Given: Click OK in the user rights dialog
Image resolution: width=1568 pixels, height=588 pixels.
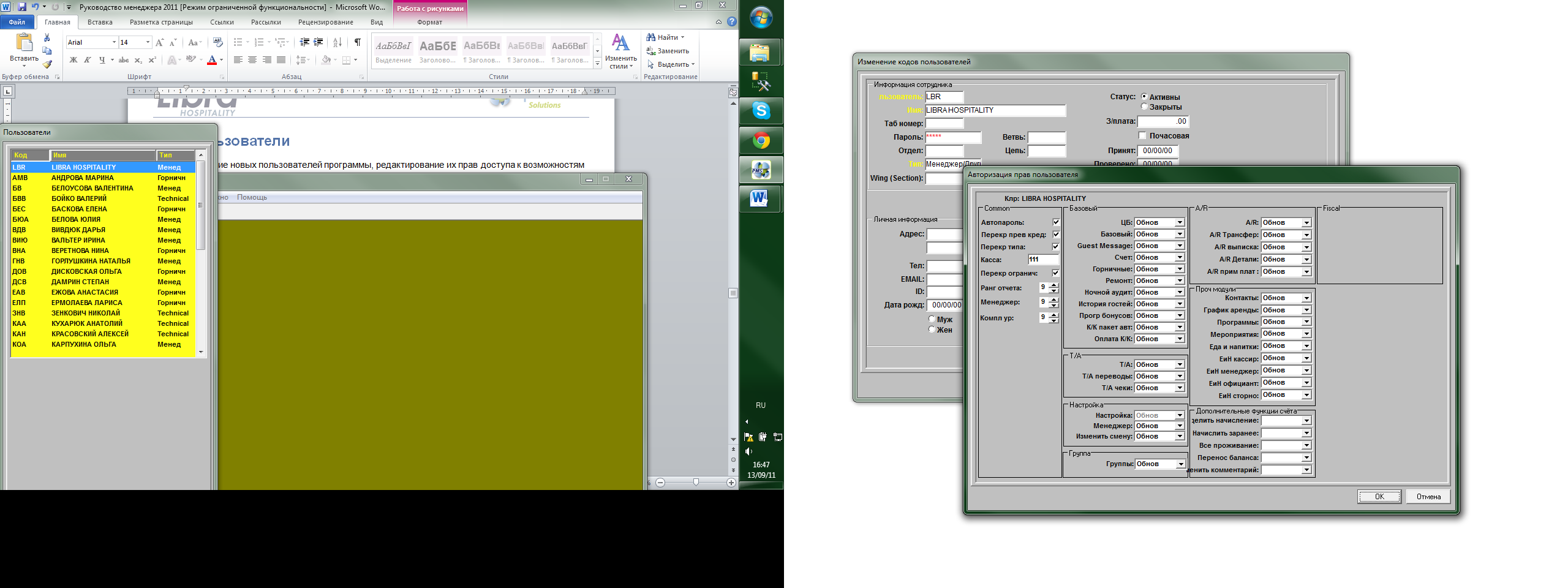Looking at the screenshot, I should coord(1379,497).
